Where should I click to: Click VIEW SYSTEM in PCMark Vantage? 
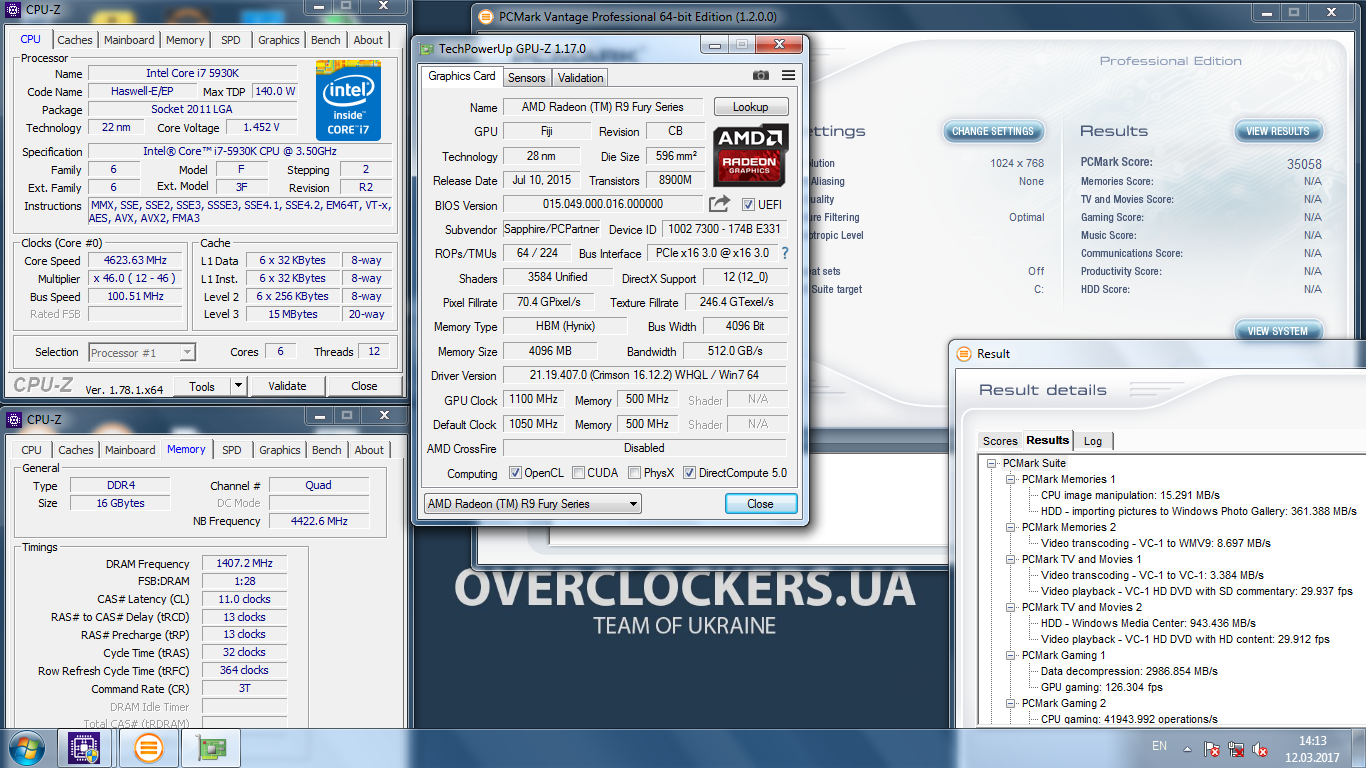click(x=1277, y=331)
